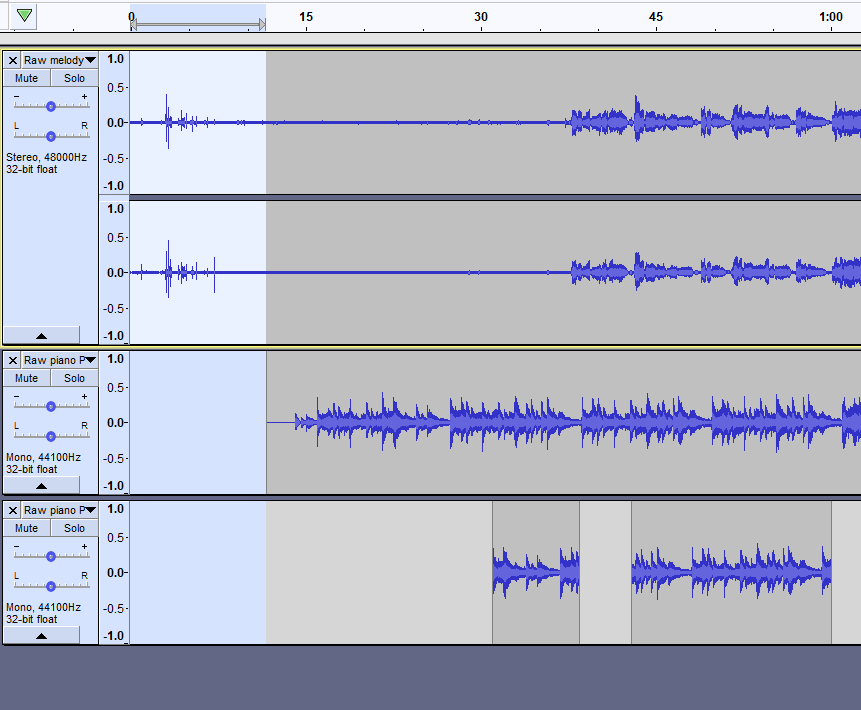This screenshot has height=710, width=861.
Task: Open the middle Raw piano track menu
Action: pos(60,360)
